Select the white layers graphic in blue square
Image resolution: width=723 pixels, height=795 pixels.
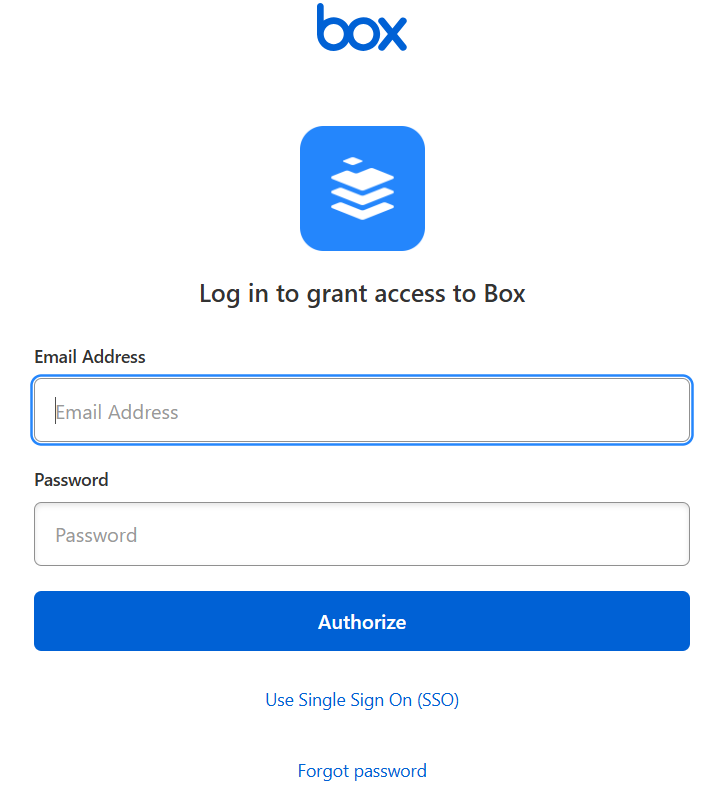click(362, 188)
